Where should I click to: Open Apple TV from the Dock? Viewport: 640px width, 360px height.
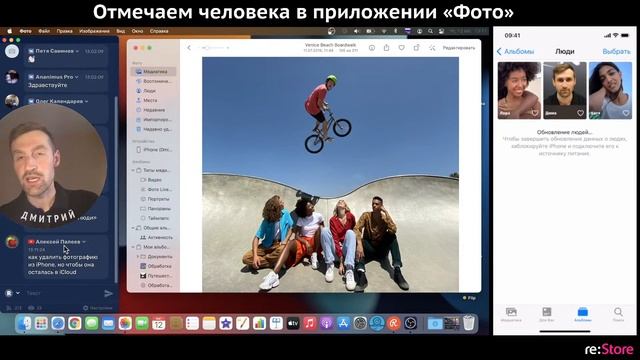293,323
